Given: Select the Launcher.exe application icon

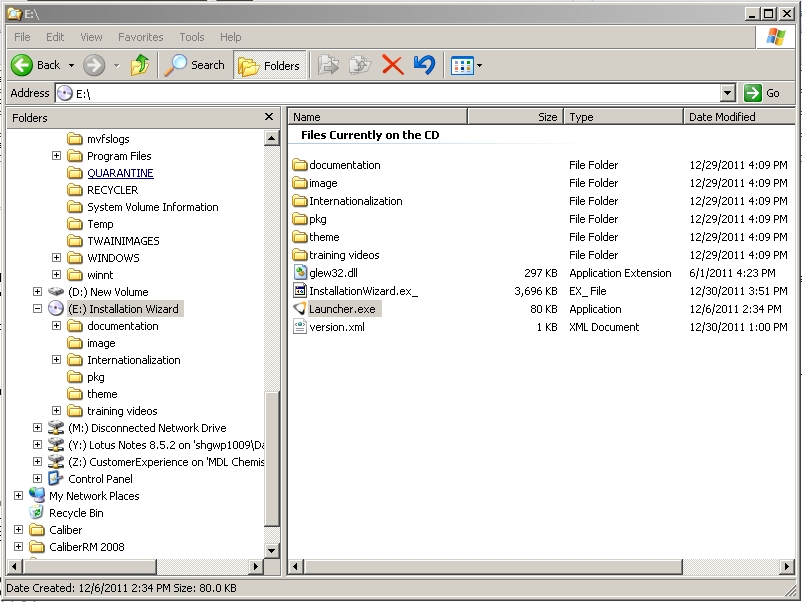Looking at the screenshot, I should point(300,309).
